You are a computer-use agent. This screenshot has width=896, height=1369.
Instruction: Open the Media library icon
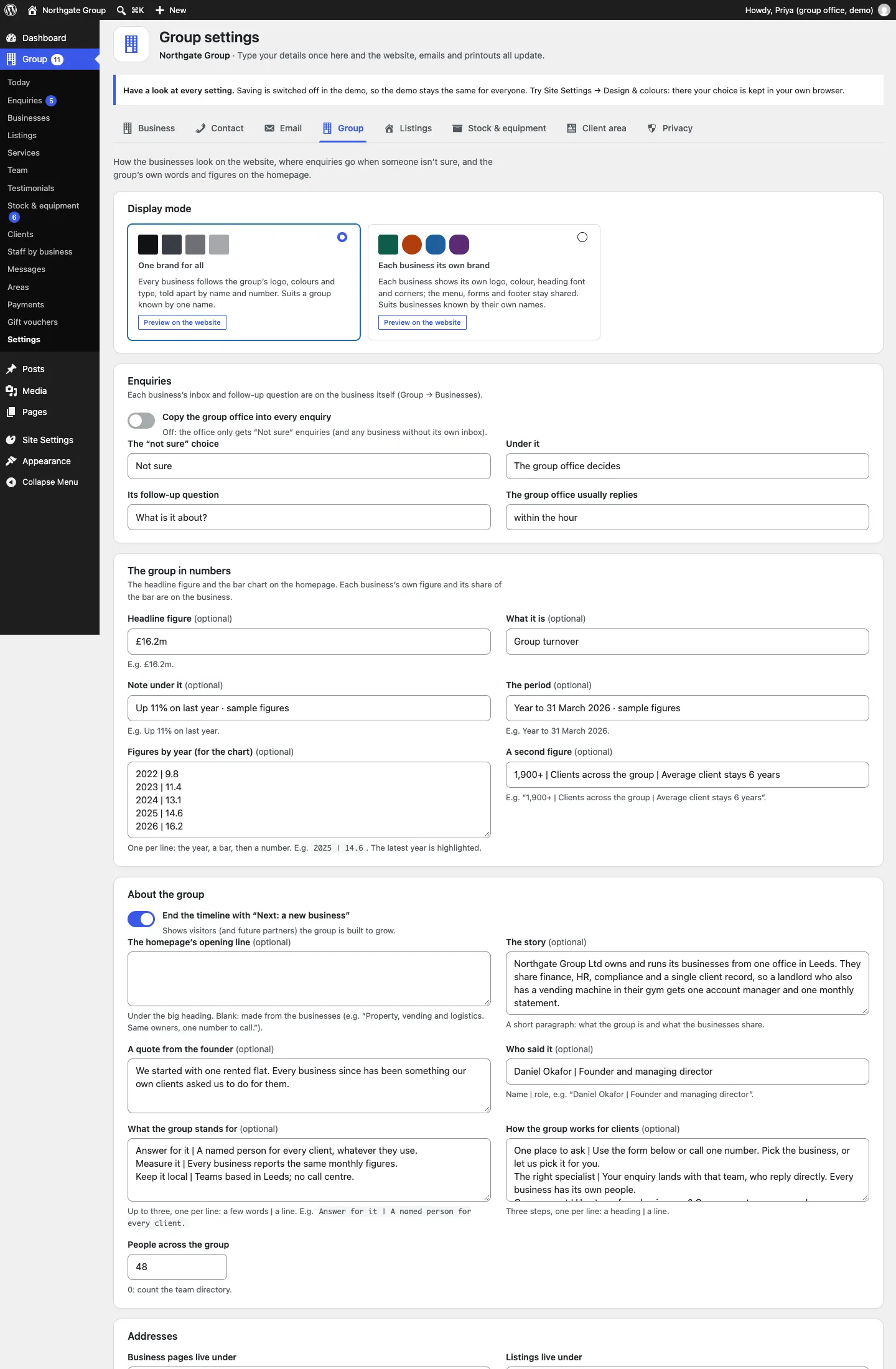[x=11, y=391]
